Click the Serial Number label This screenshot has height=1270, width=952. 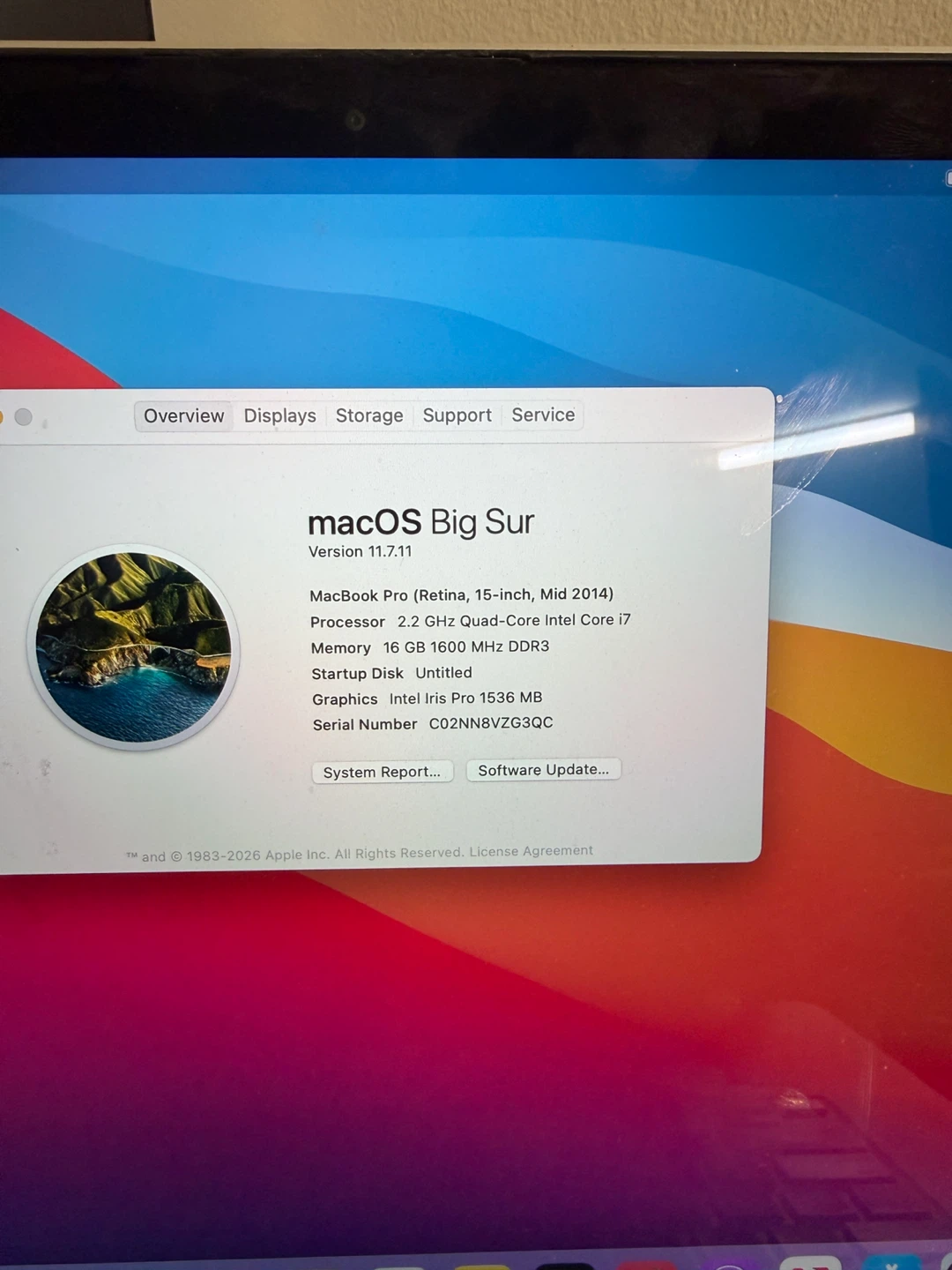click(x=365, y=724)
